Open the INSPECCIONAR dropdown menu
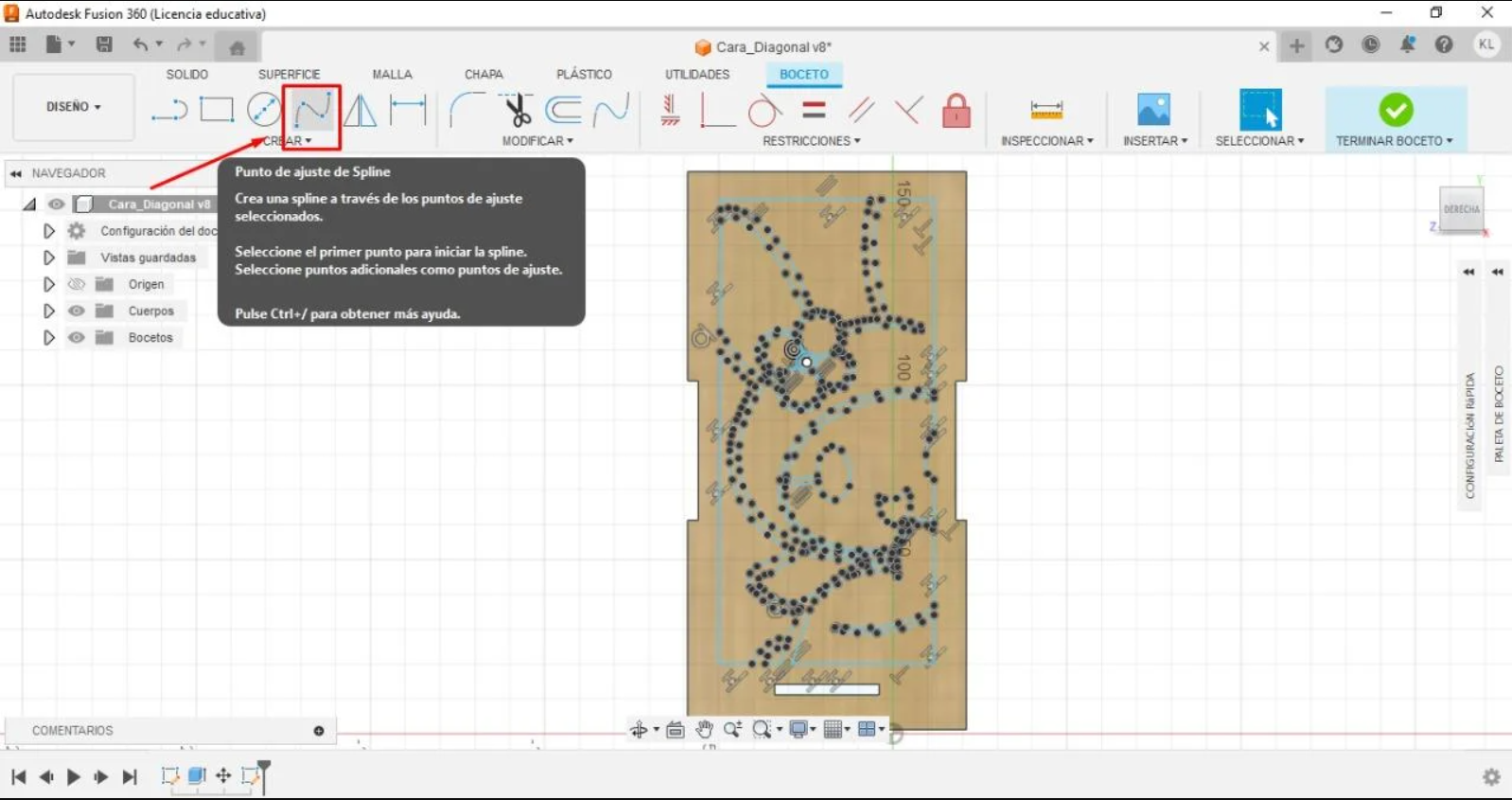 (1047, 141)
